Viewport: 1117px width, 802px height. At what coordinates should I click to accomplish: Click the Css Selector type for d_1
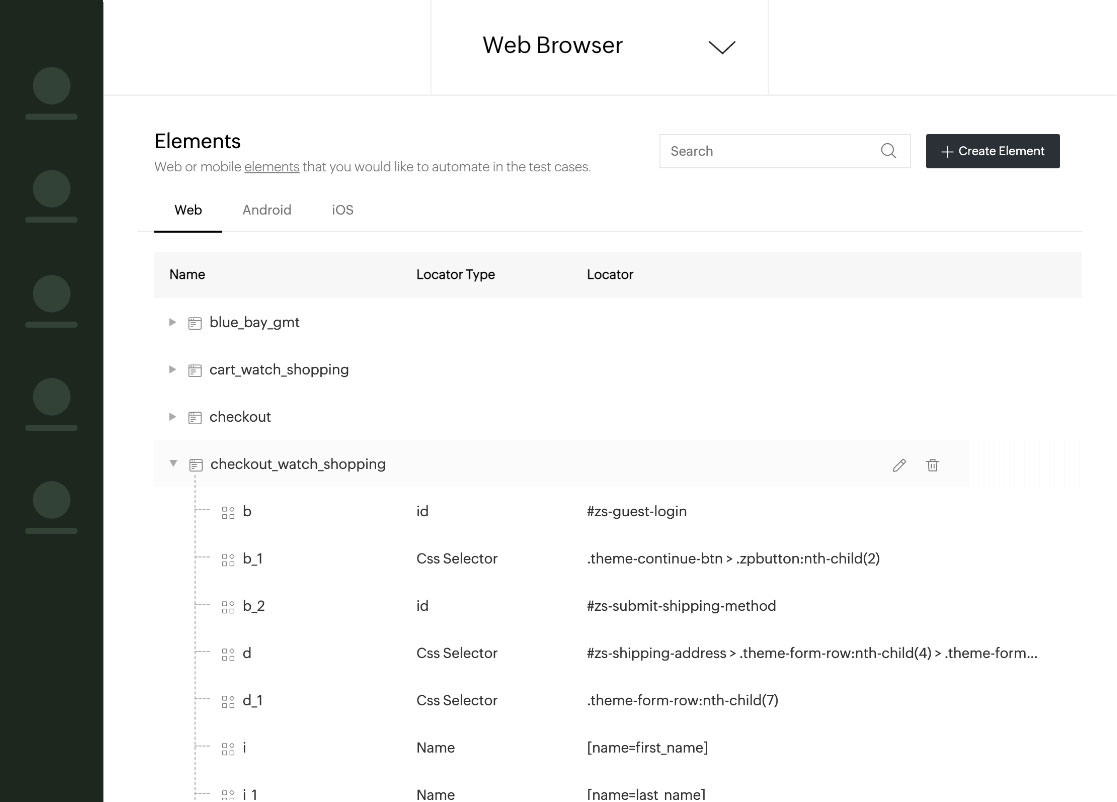pyautogui.click(x=457, y=700)
